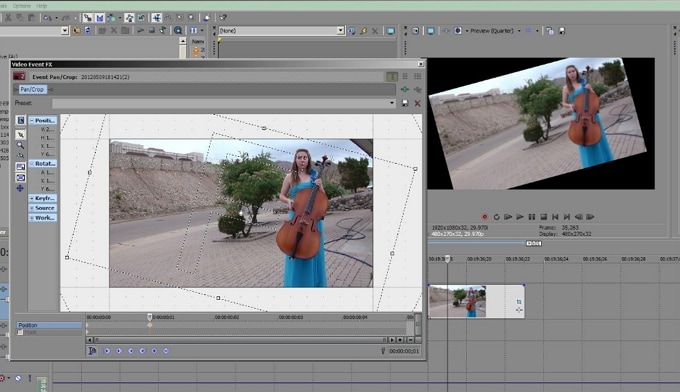
Task: Click the Cut scissors icon in main toolbar
Action: pos(8,18)
